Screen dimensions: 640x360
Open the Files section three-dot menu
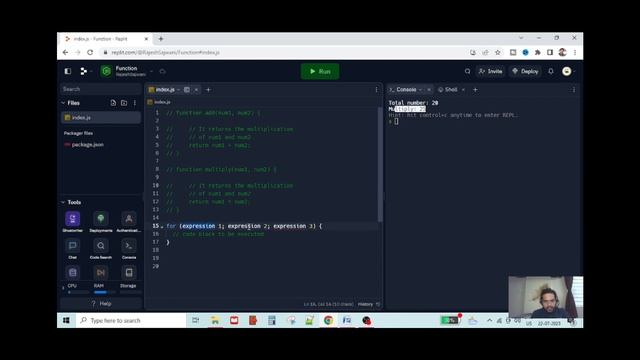tap(135, 103)
